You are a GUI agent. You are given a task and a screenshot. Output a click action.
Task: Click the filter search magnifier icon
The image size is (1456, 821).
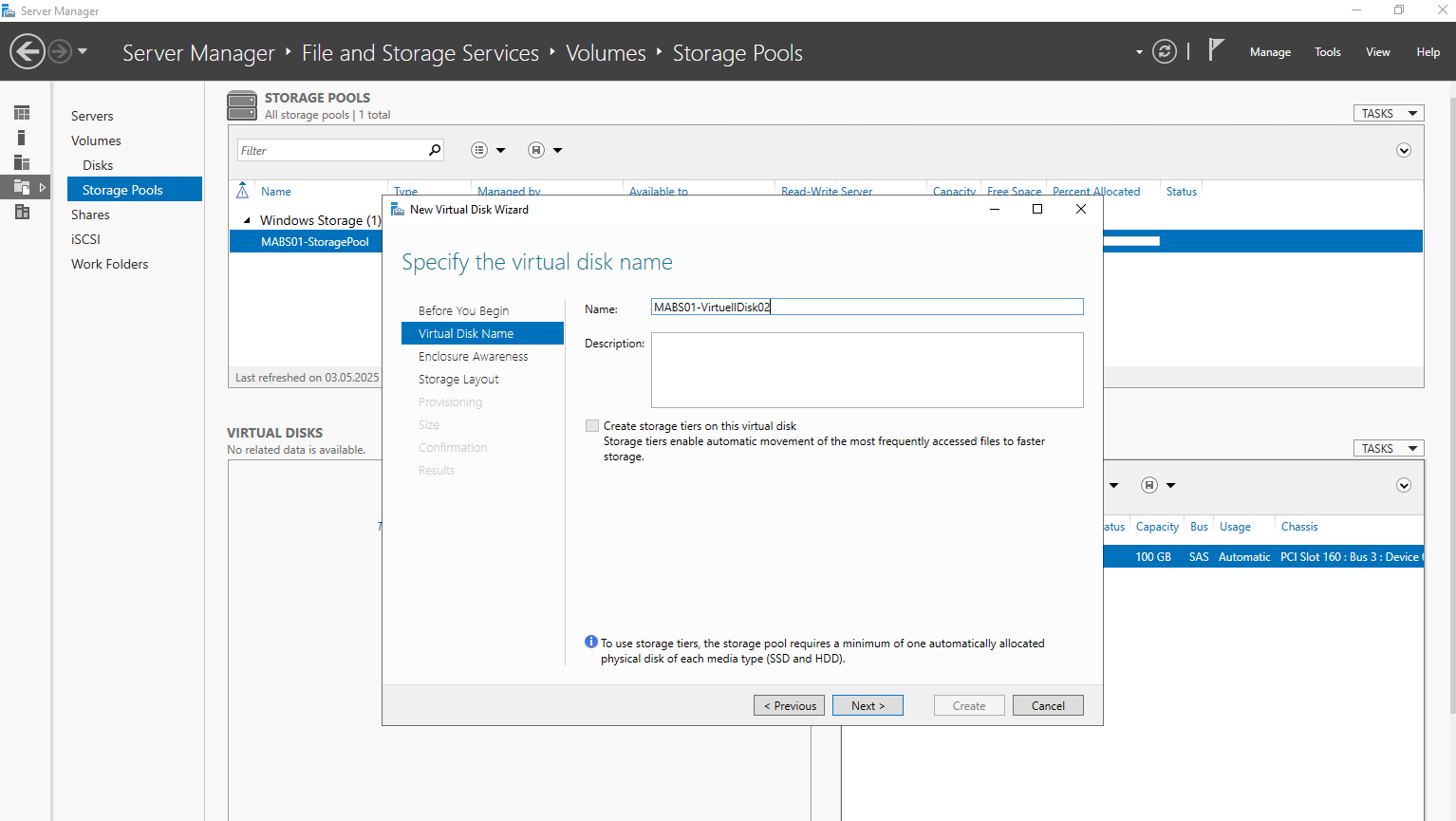pyautogui.click(x=435, y=150)
